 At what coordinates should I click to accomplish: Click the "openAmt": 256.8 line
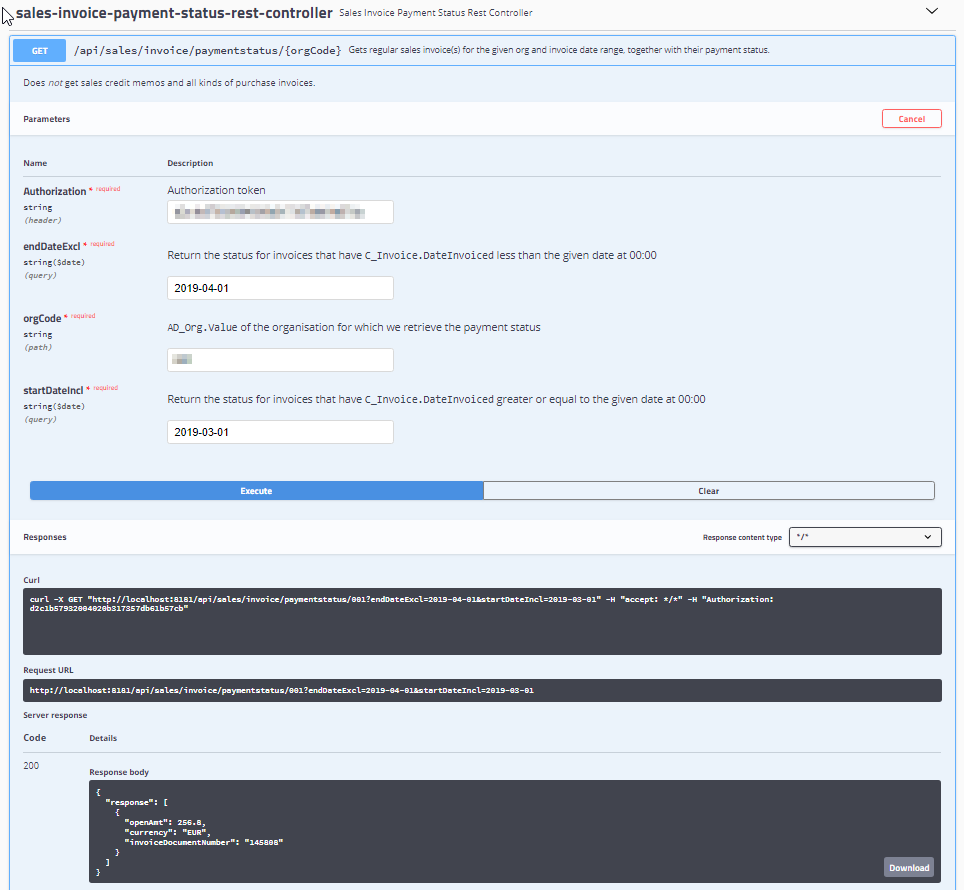pyautogui.click(x=165, y=822)
